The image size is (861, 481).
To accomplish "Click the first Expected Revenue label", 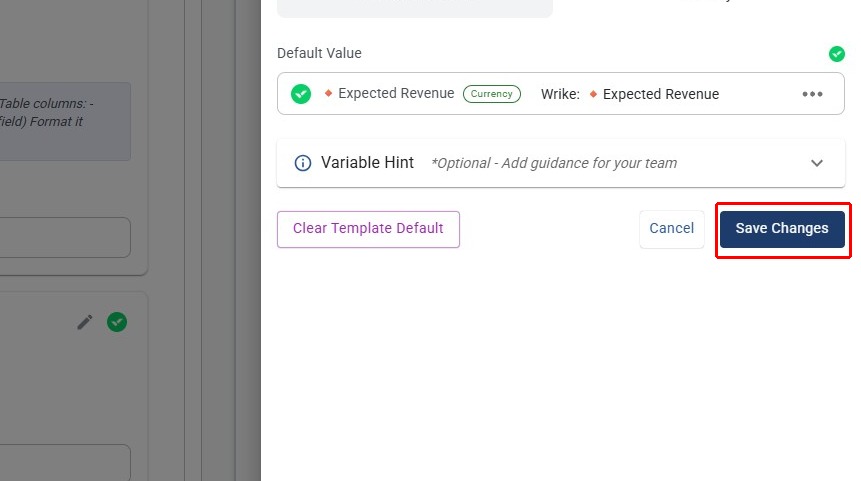I will (396, 94).
